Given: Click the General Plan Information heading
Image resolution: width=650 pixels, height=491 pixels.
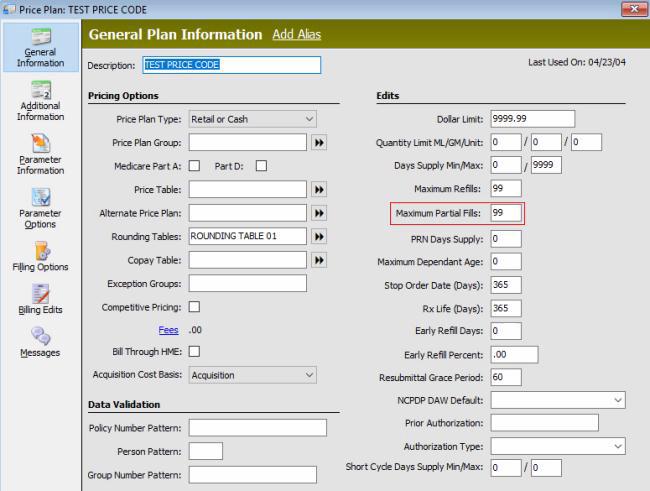Looking at the screenshot, I should [175, 34].
